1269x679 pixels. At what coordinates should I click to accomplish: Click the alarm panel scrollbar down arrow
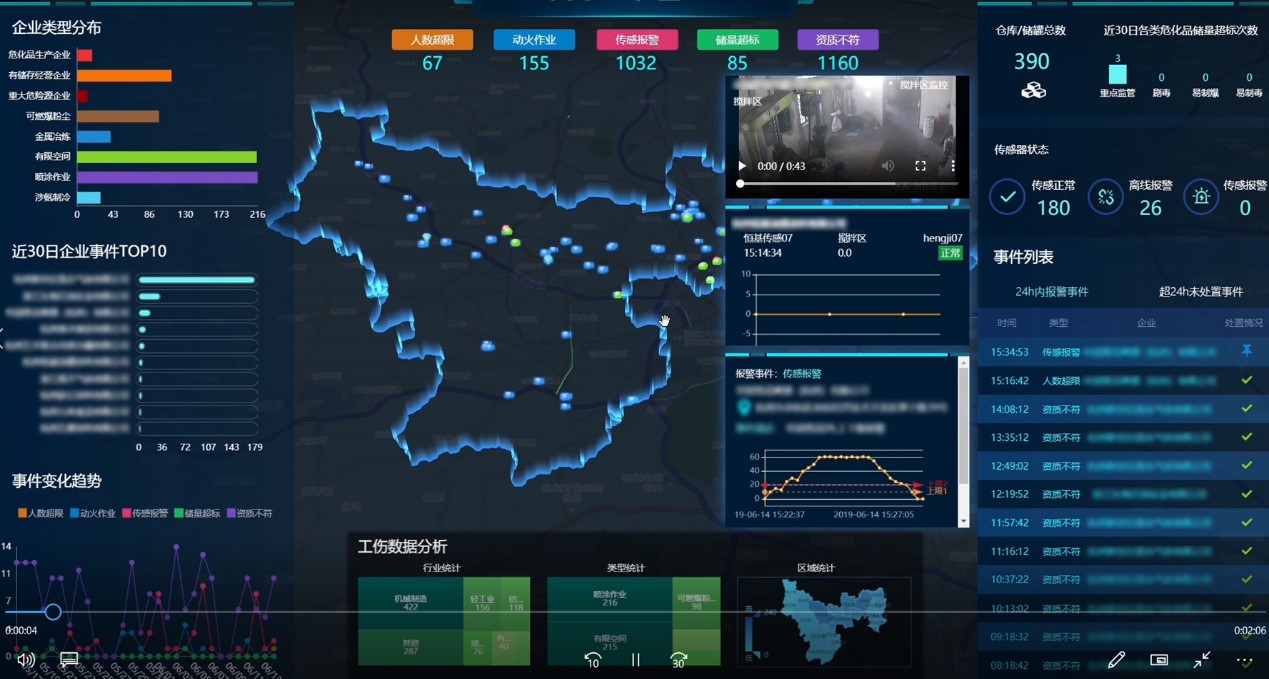964,521
